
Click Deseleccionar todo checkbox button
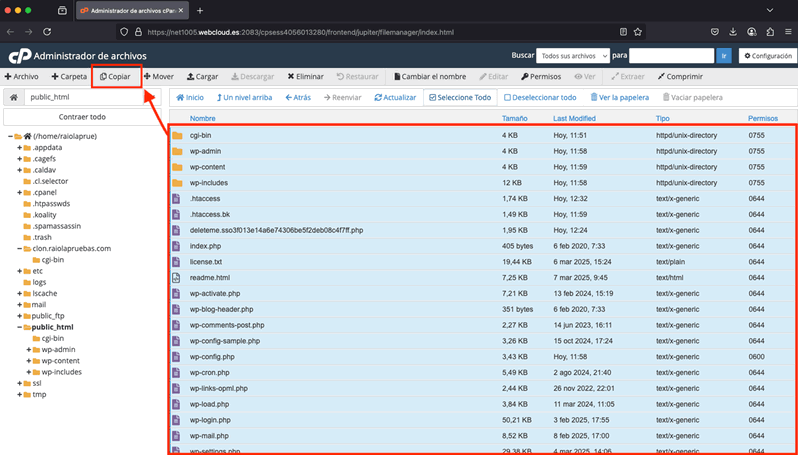(x=540, y=97)
